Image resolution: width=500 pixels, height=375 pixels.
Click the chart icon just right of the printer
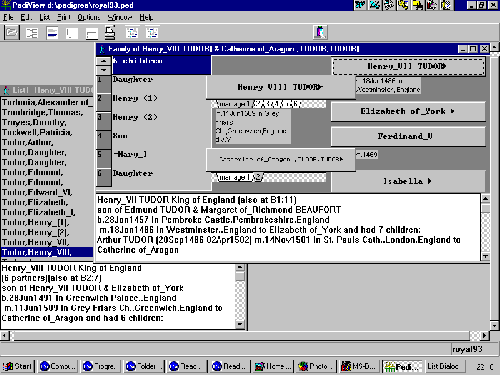coord(132,33)
